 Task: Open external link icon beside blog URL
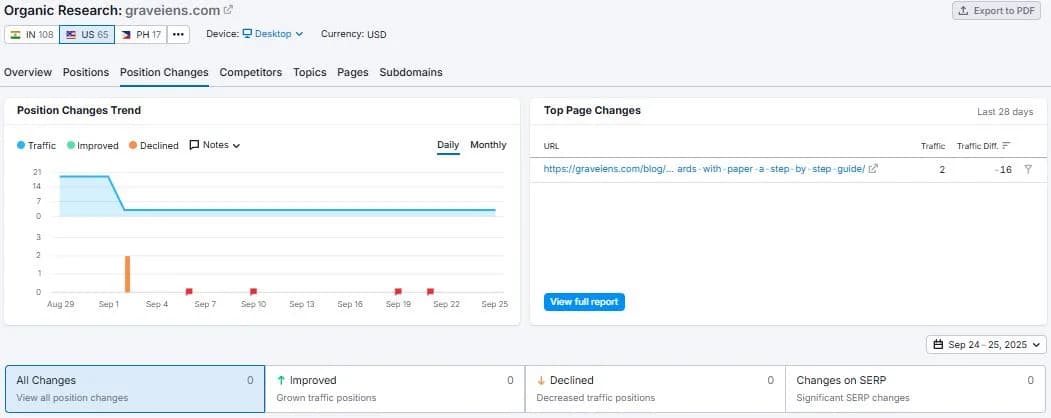873,169
